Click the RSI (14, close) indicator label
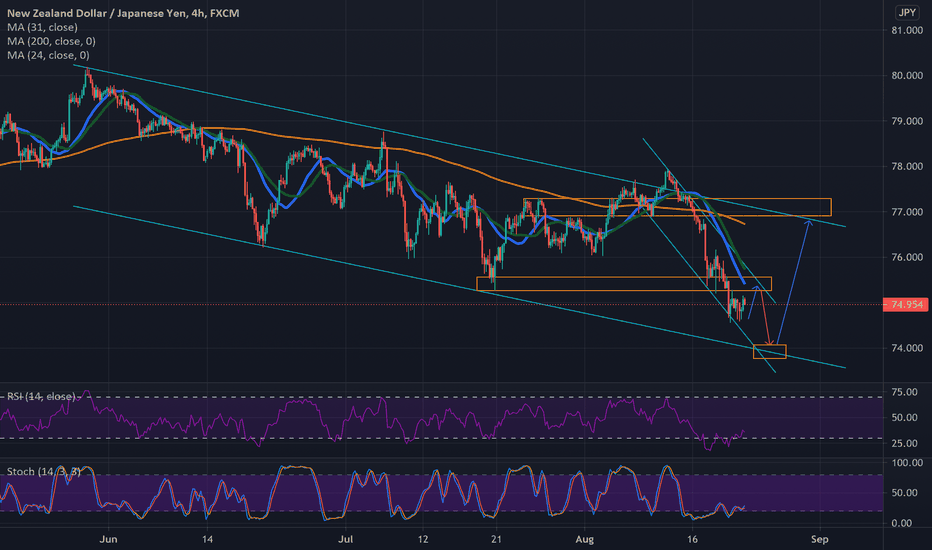Screen dimensions: 932x550 [41, 397]
